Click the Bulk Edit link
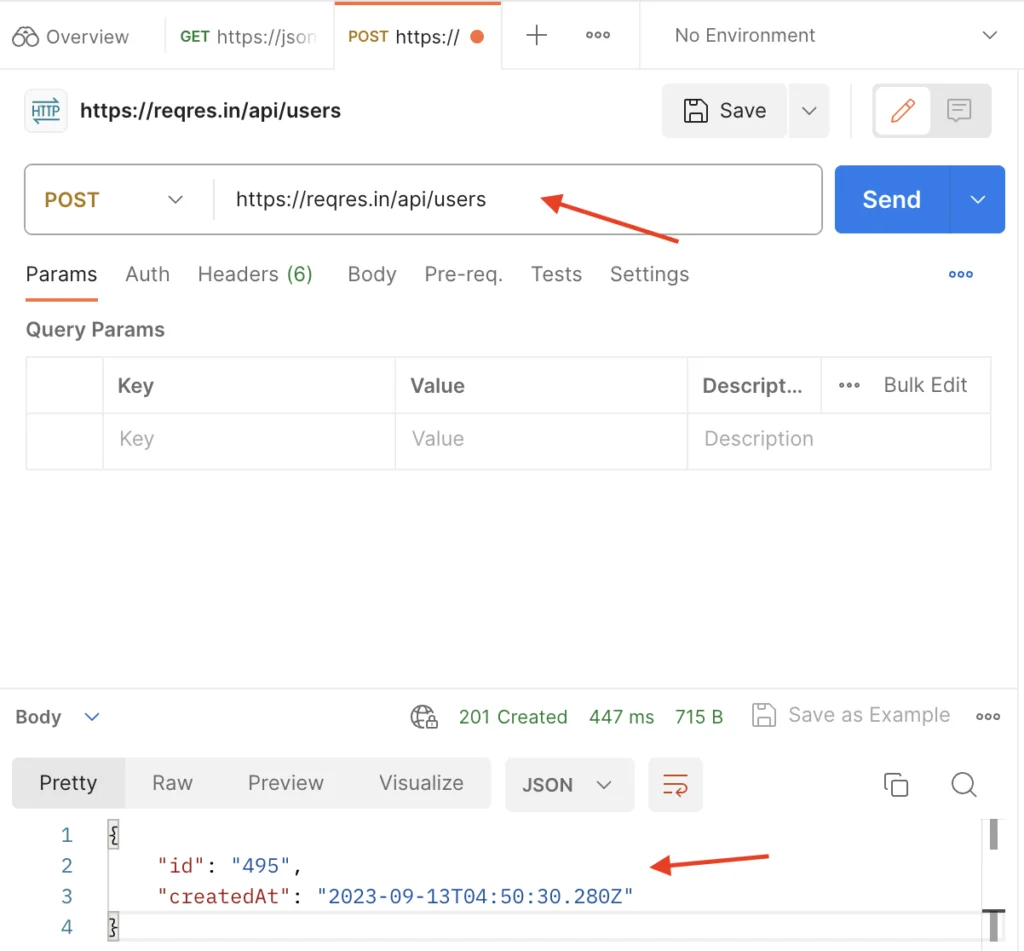This screenshot has height=951, width=1024. click(925, 385)
